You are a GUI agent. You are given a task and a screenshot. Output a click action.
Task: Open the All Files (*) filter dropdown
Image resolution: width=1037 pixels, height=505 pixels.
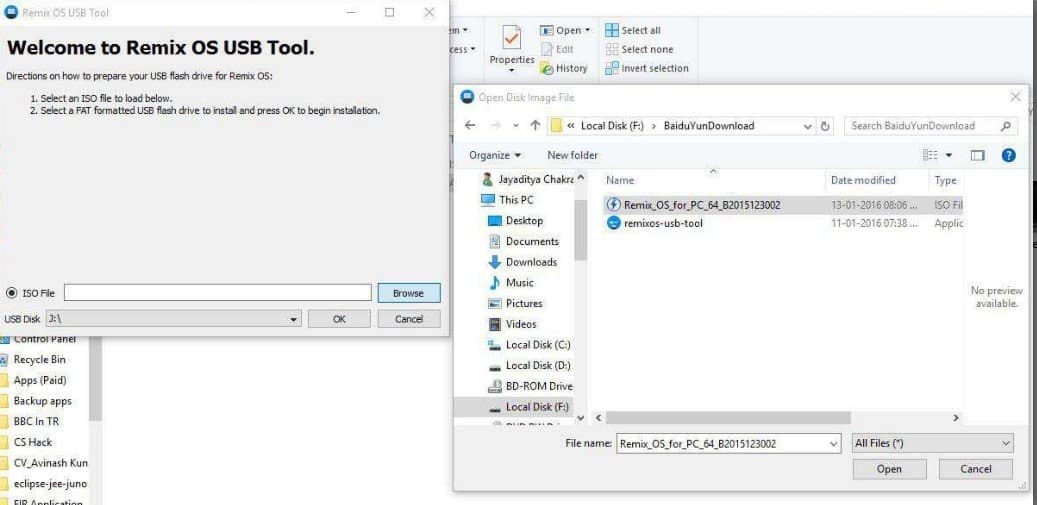click(933, 444)
